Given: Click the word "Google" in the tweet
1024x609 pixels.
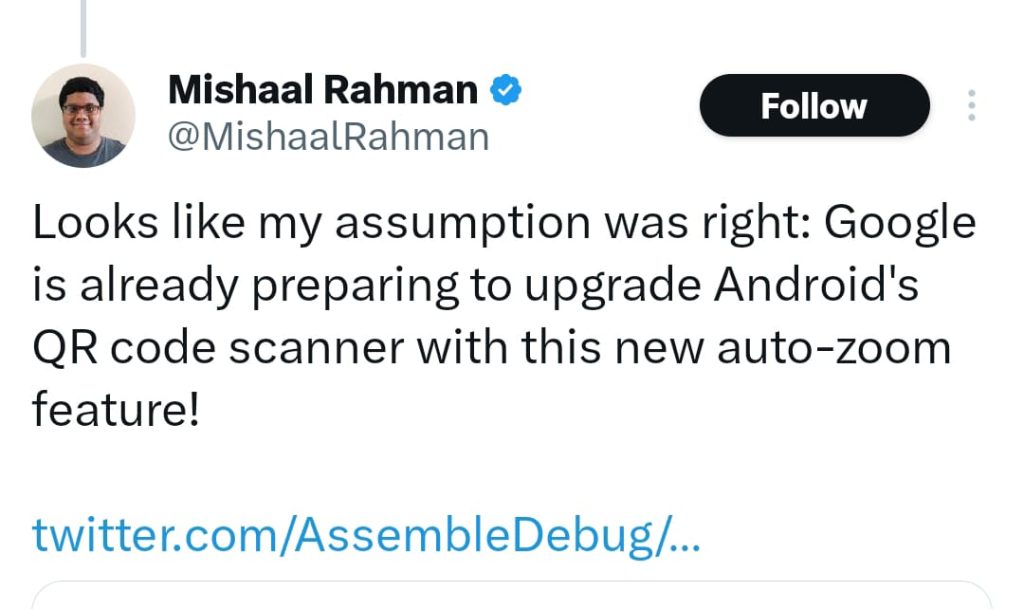Looking at the screenshot, I should (899, 223).
